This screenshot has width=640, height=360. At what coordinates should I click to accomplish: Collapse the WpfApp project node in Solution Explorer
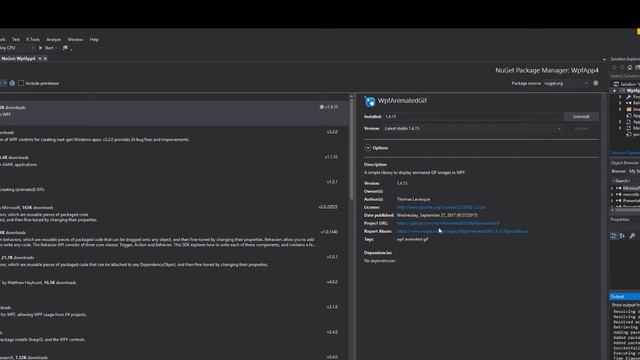pyautogui.click(x=614, y=91)
